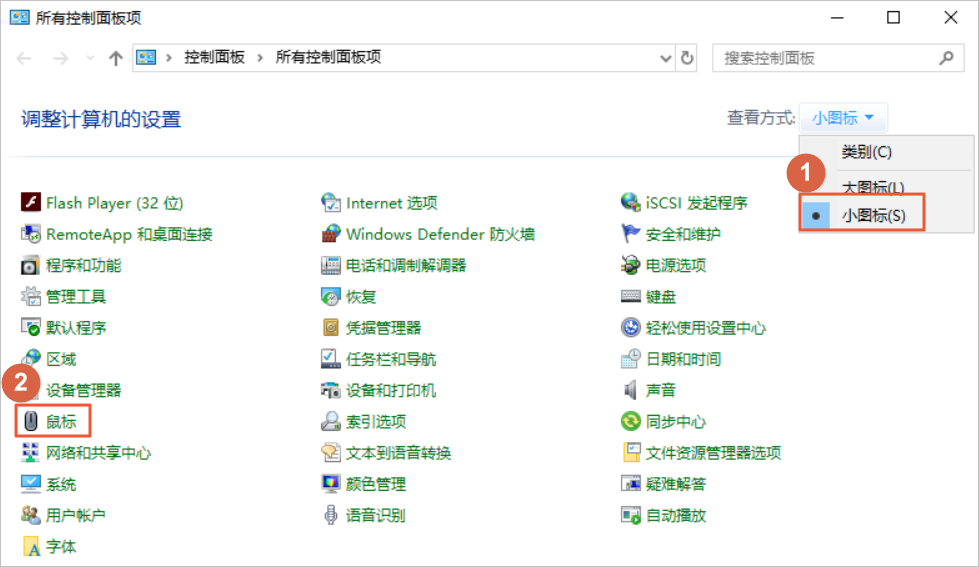Screen dimensions: 979x567
Task: Click the 控制面板 breadcrumb segment
Action: pos(214,58)
